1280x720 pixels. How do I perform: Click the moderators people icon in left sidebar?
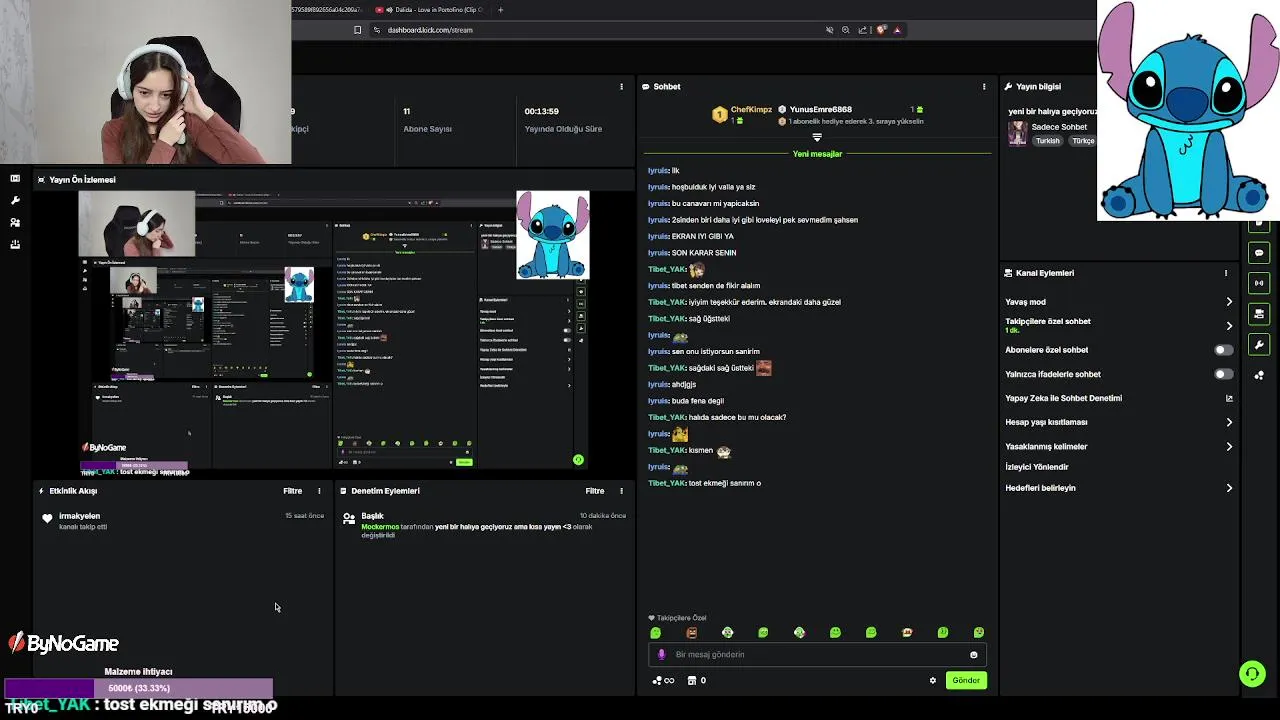[15, 222]
